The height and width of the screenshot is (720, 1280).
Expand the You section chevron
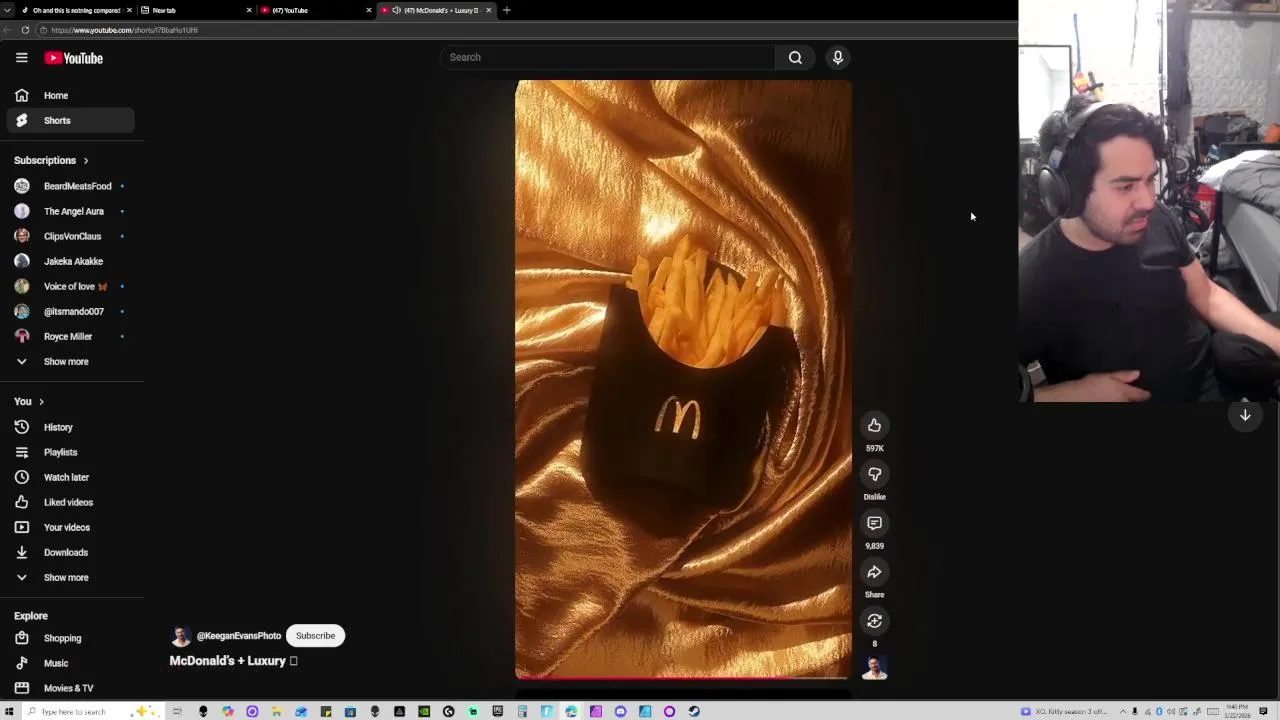pos(41,401)
